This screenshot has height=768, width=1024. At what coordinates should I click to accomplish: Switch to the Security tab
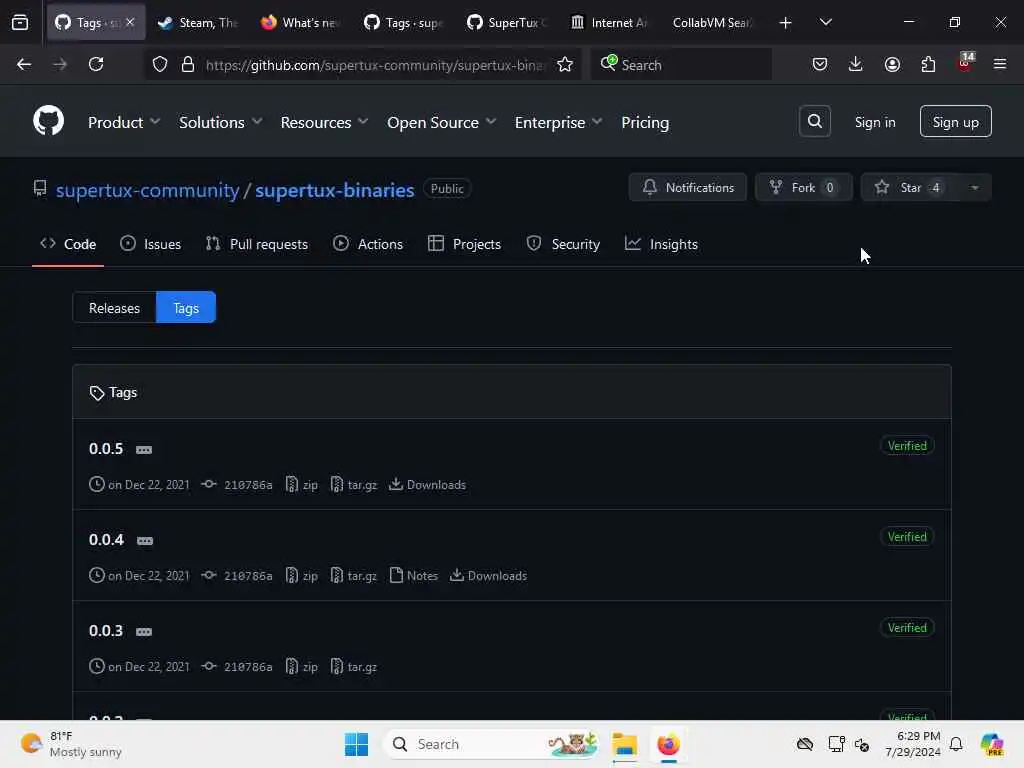563,244
